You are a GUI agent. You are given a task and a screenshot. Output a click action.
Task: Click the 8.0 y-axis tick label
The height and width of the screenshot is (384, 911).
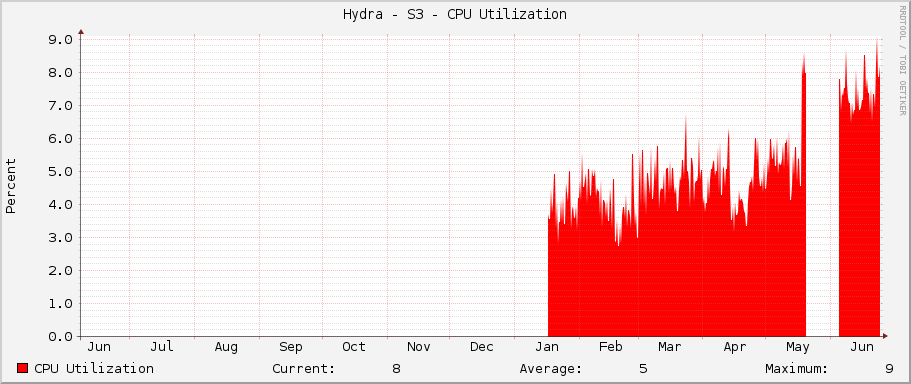click(60, 73)
